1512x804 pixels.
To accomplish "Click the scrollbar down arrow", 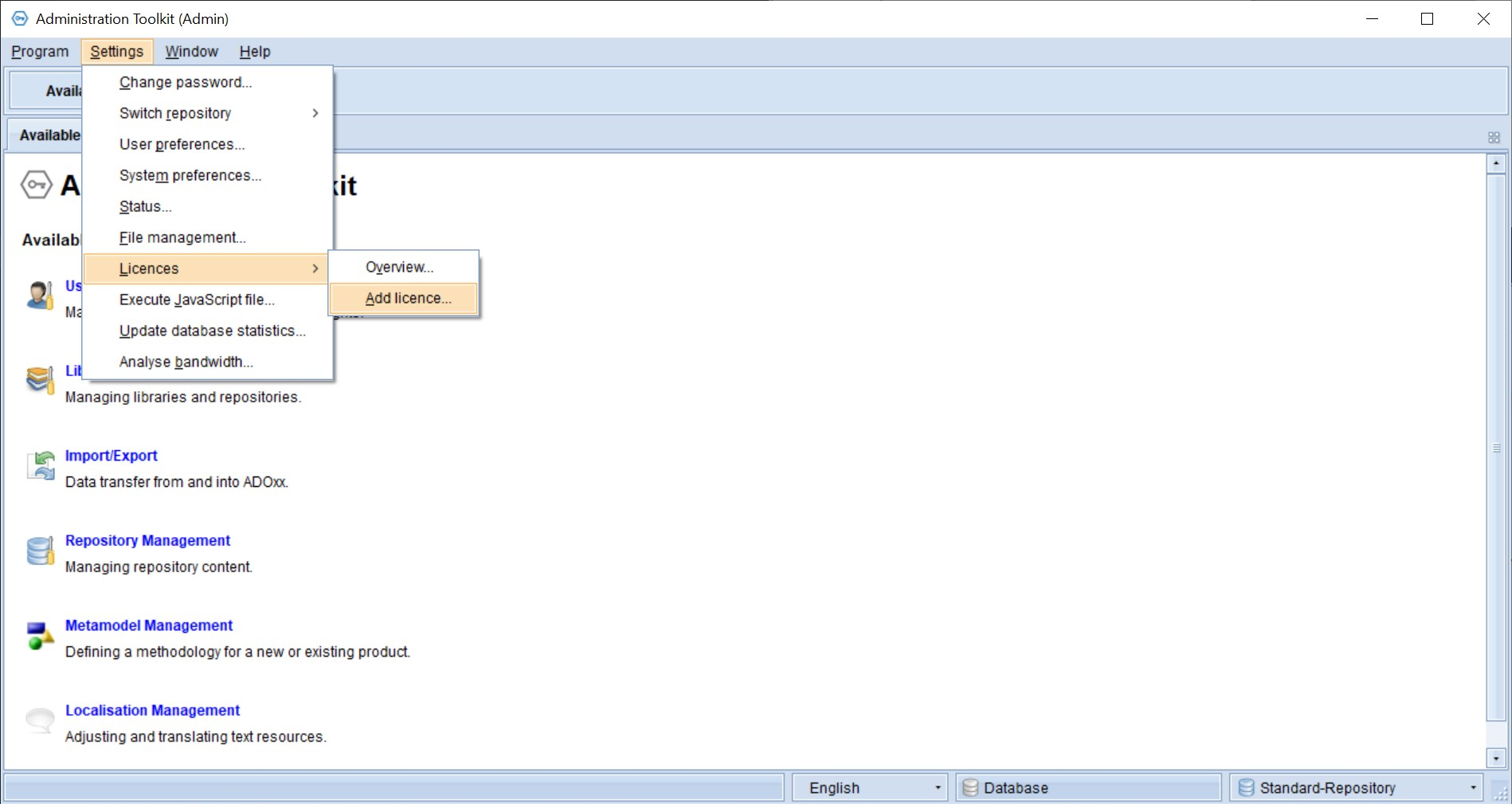I will tap(1495, 759).
